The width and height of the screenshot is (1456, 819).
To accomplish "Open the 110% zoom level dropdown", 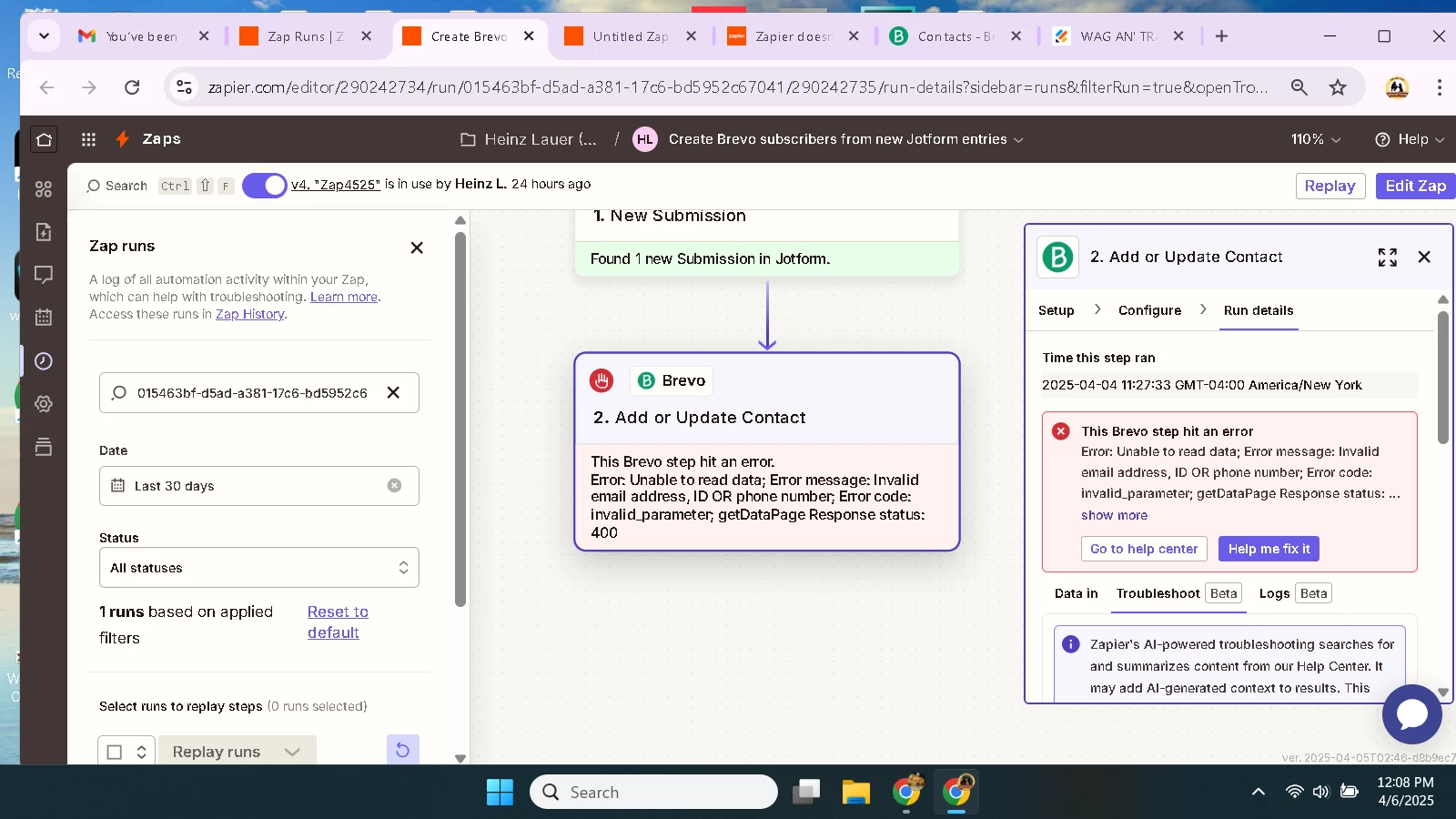I will (x=1316, y=139).
